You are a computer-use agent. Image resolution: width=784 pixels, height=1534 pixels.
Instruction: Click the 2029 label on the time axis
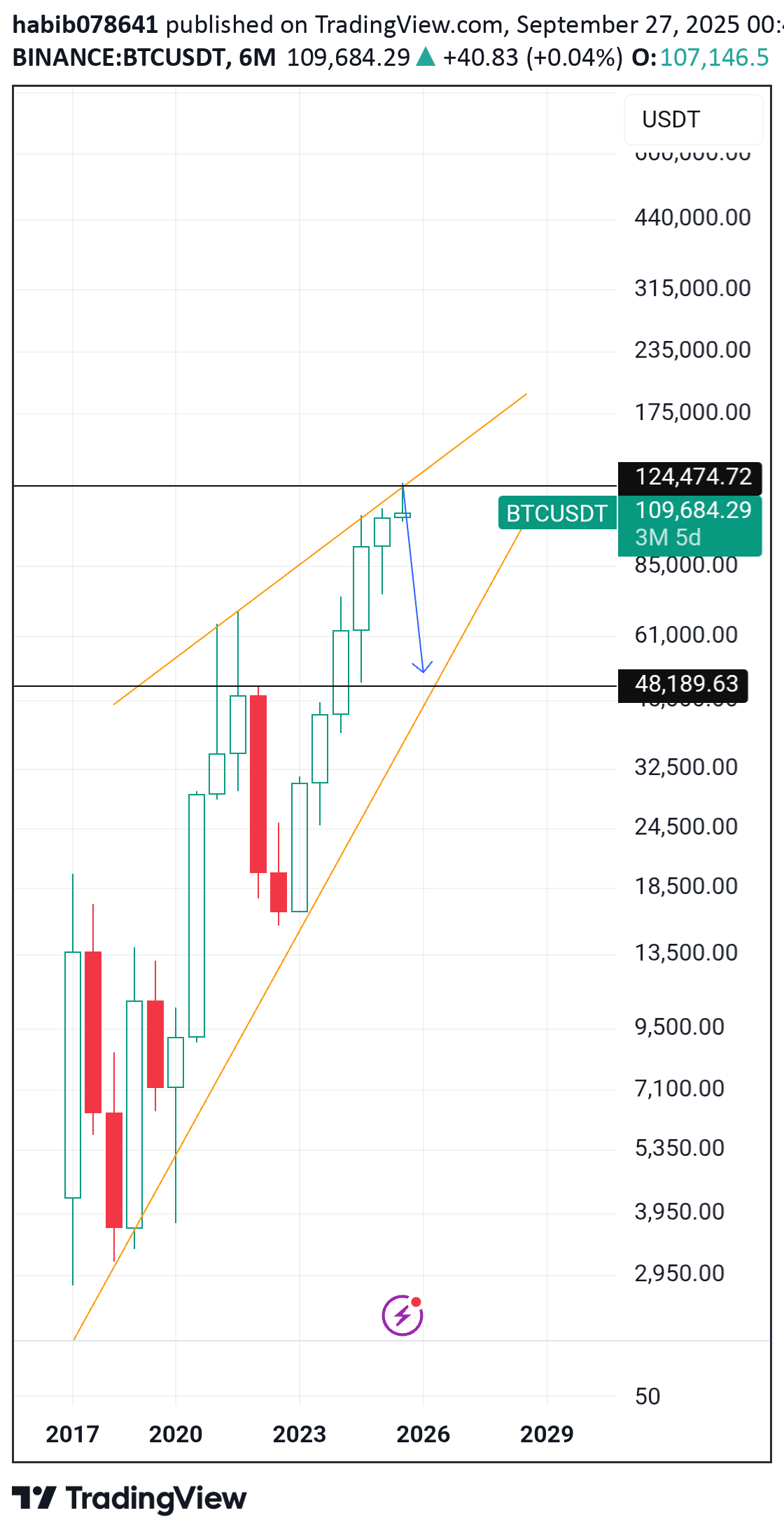(x=547, y=1435)
